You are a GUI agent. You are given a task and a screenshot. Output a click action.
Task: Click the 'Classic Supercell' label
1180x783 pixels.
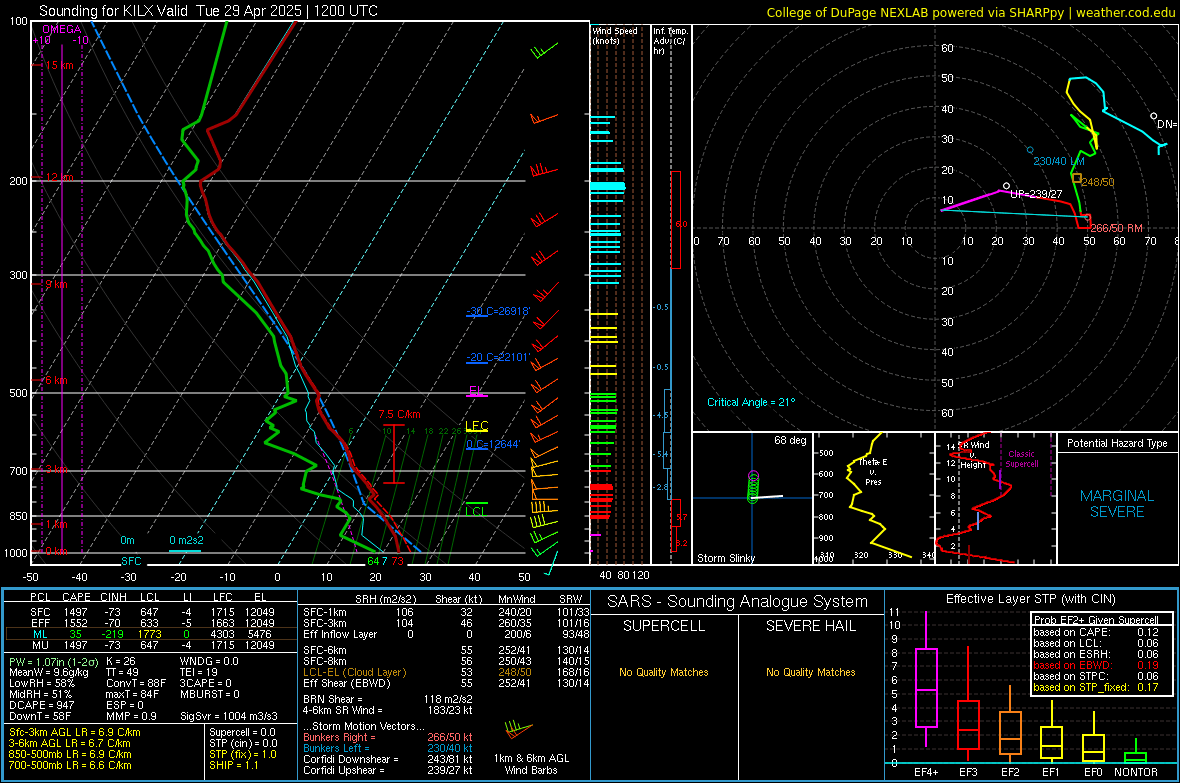tap(1021, 459)
